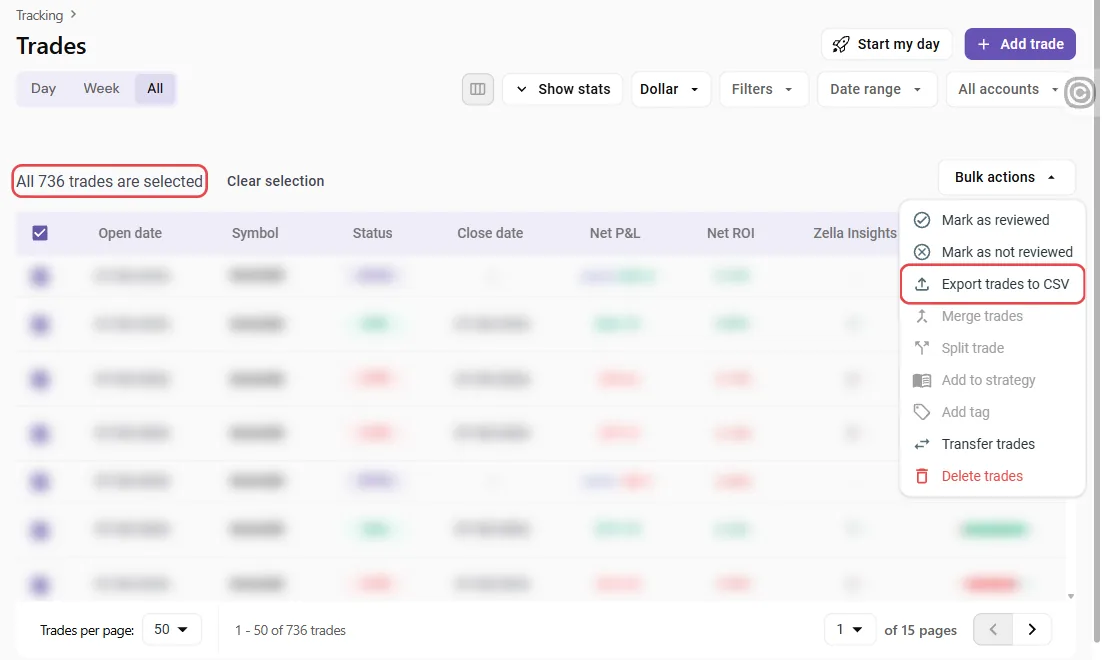
Task: Click the column settings icon button
Action: tap(477, 89)
